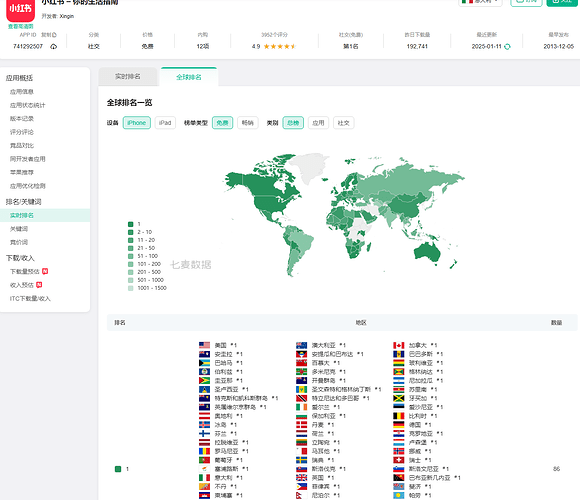The height and width of the screenshot is (500, 580).
Task: Click the 排名 column header
Action: pyautogui.click(x=120, y=322)
